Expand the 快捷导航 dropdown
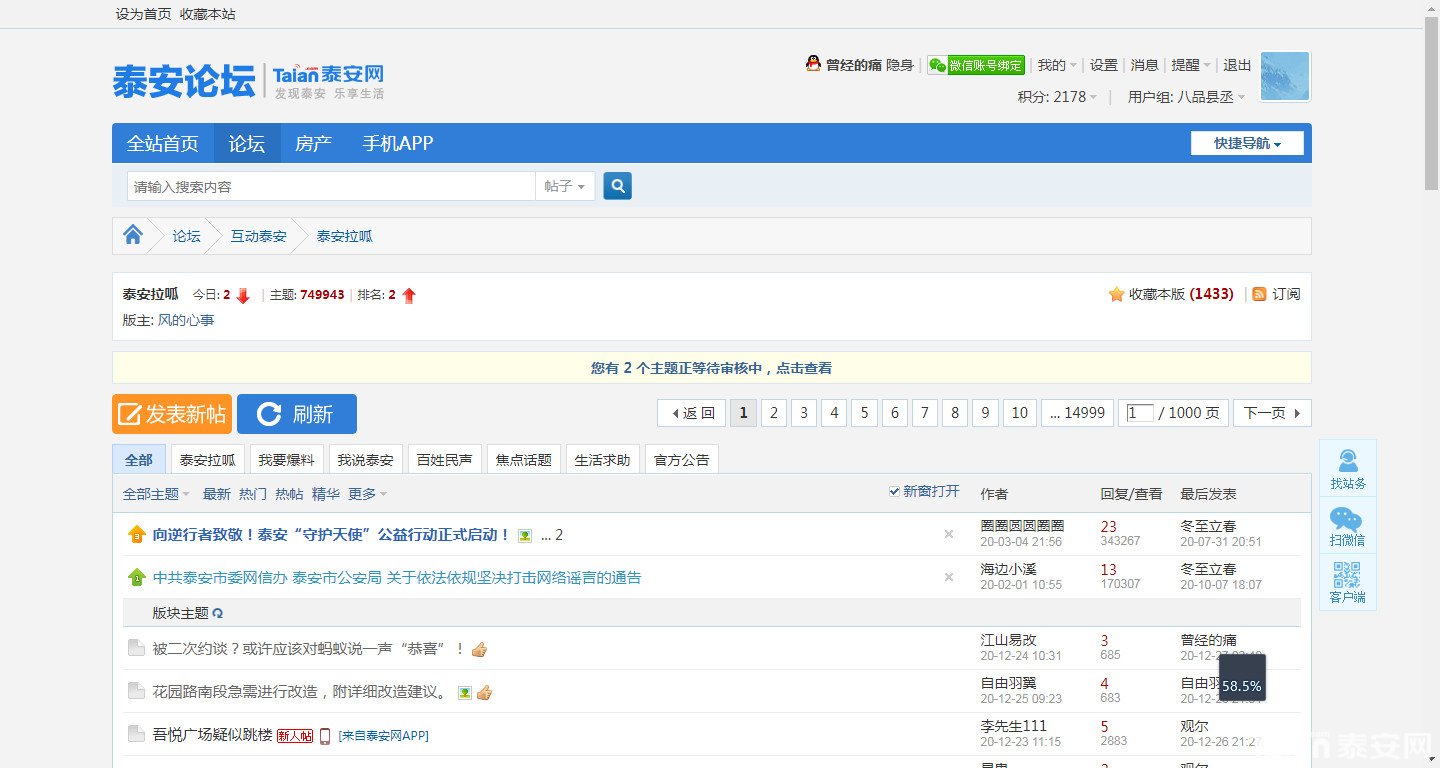1440x768 pixels. (1247, 143)
